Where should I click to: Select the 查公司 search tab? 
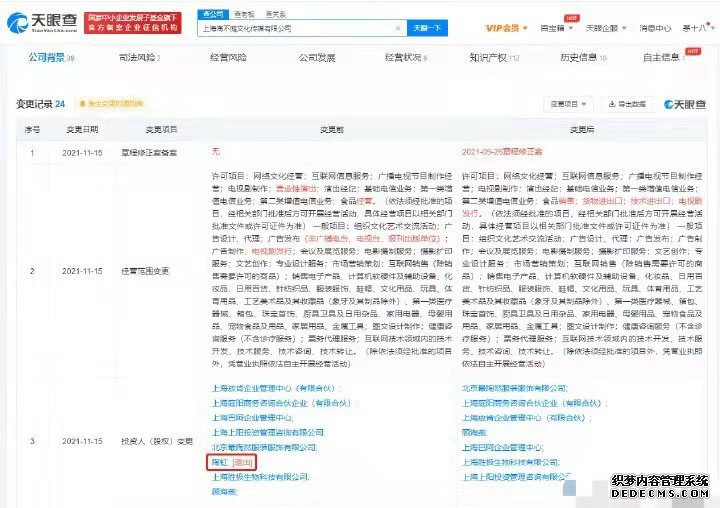coord(213,14)
